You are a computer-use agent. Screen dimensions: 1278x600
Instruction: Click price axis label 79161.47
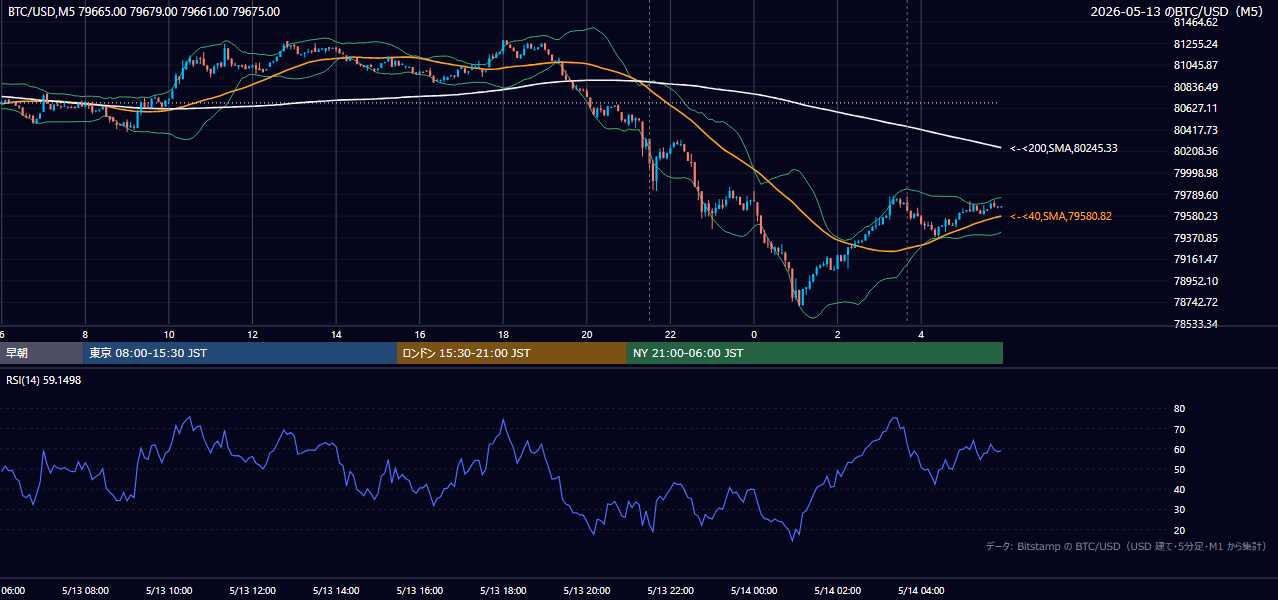click(x=1195, y=259)
